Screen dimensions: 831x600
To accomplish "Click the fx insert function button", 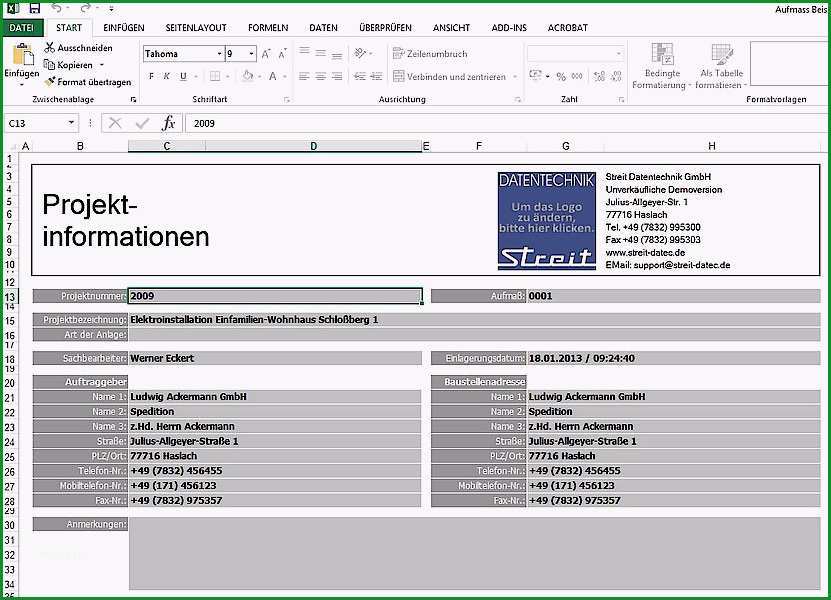I will 169,123.
